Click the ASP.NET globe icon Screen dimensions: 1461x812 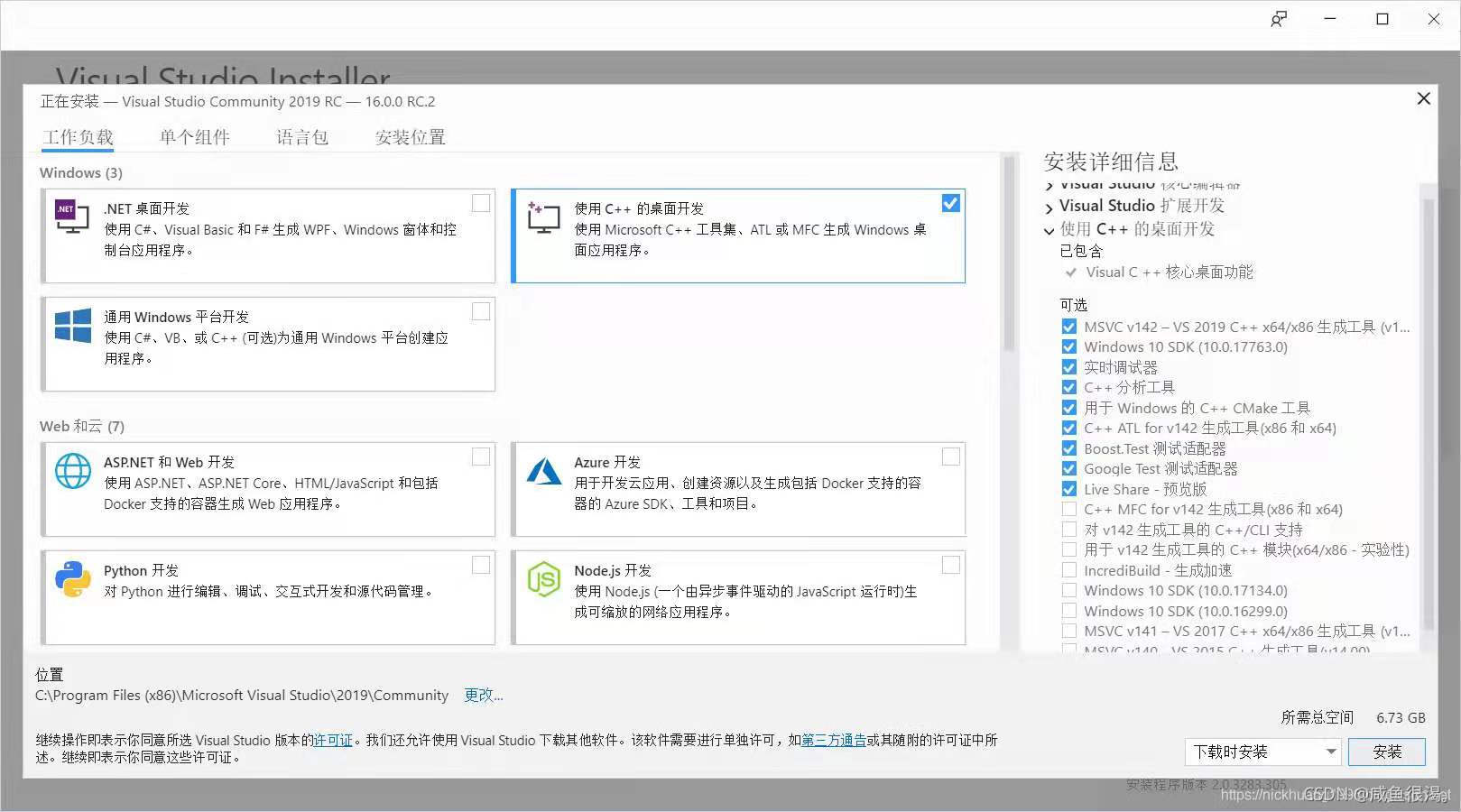pos(73,471)
